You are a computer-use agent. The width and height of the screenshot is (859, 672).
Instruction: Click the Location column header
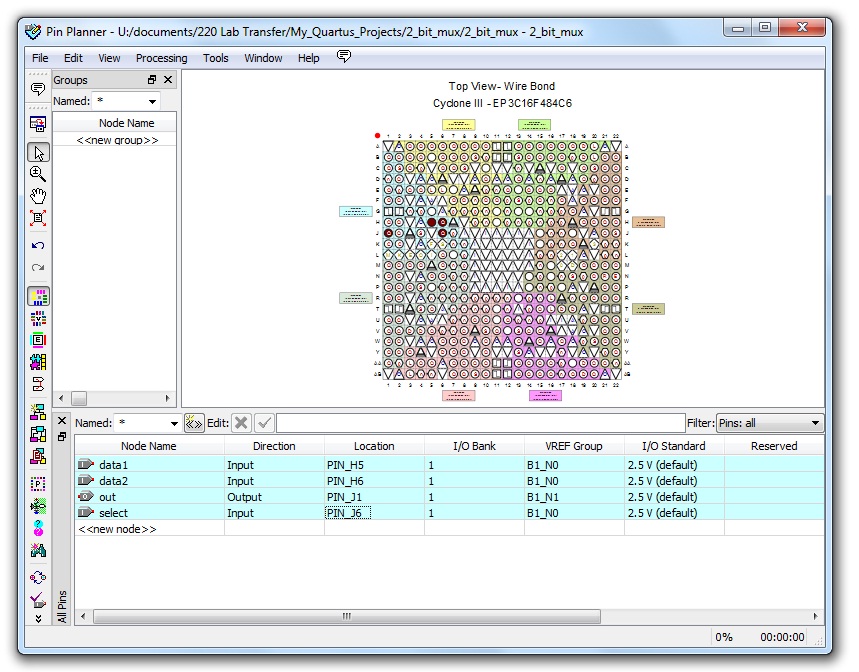click(x=374, y=446)
